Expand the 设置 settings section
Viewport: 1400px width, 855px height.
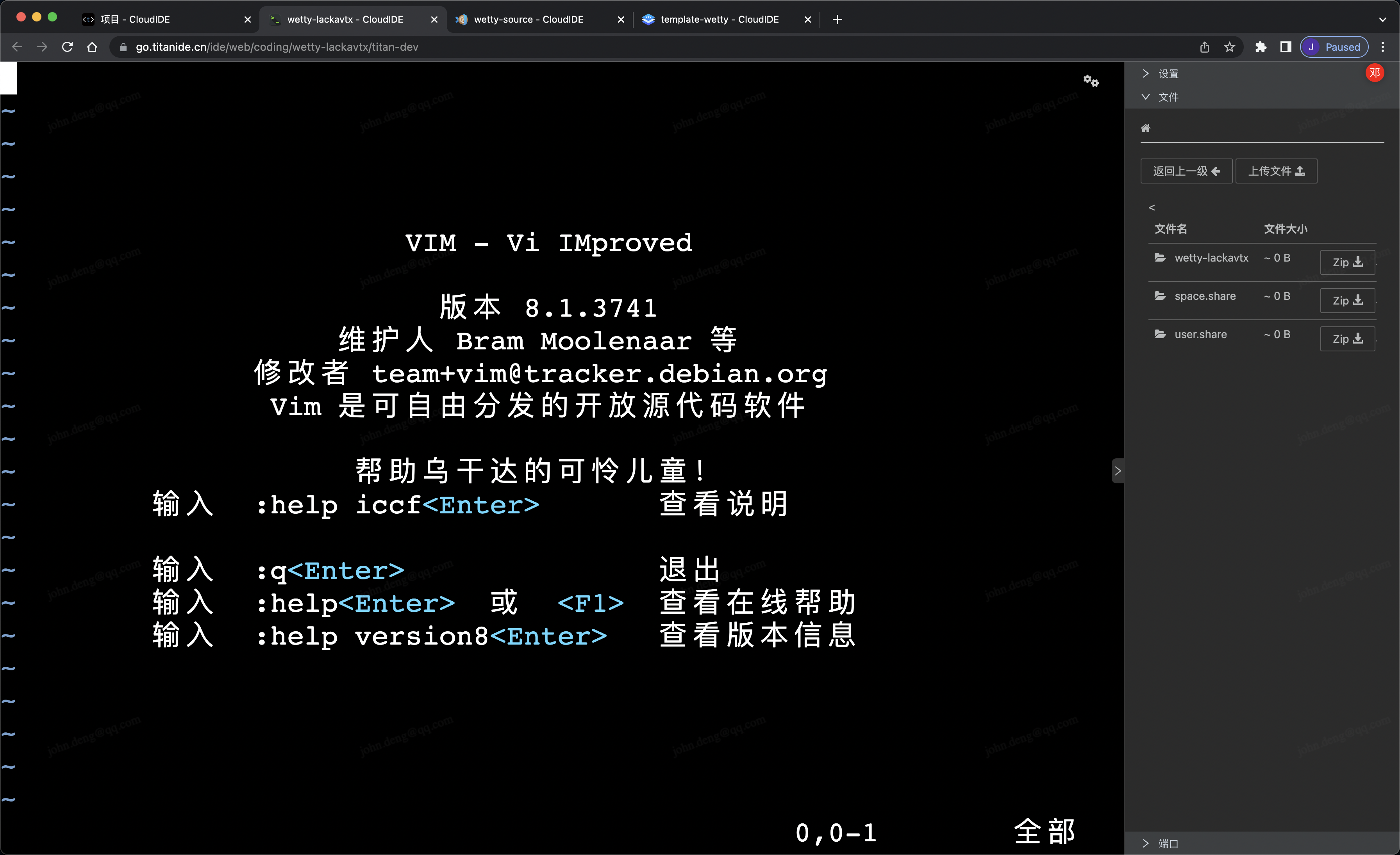point(1168,74)
